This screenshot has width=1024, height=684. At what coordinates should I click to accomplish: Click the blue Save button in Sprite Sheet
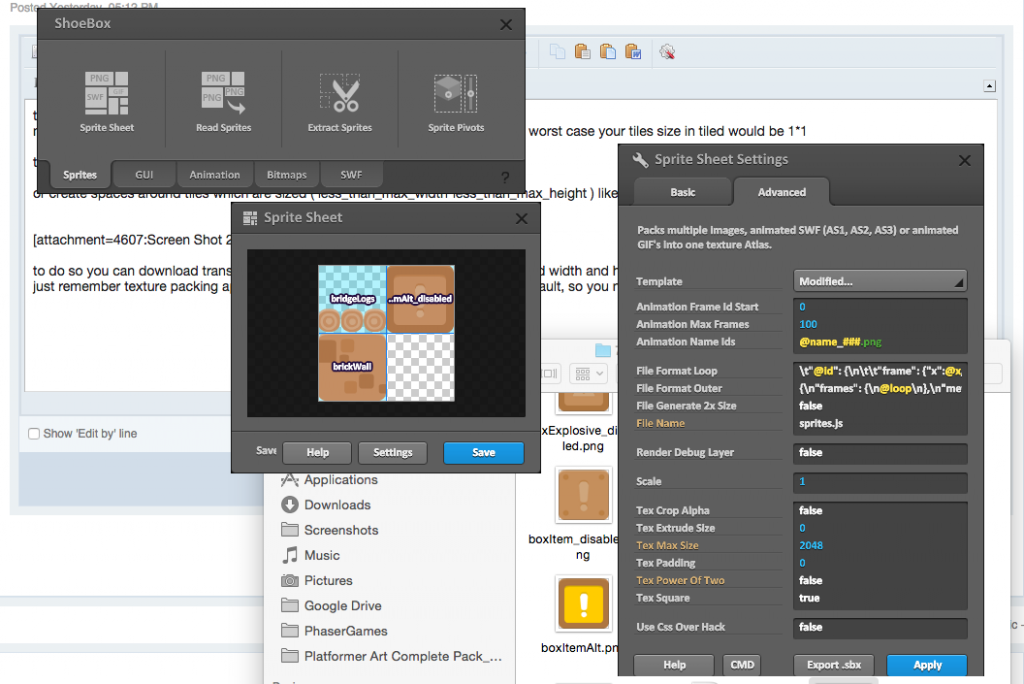click(483, 453)
